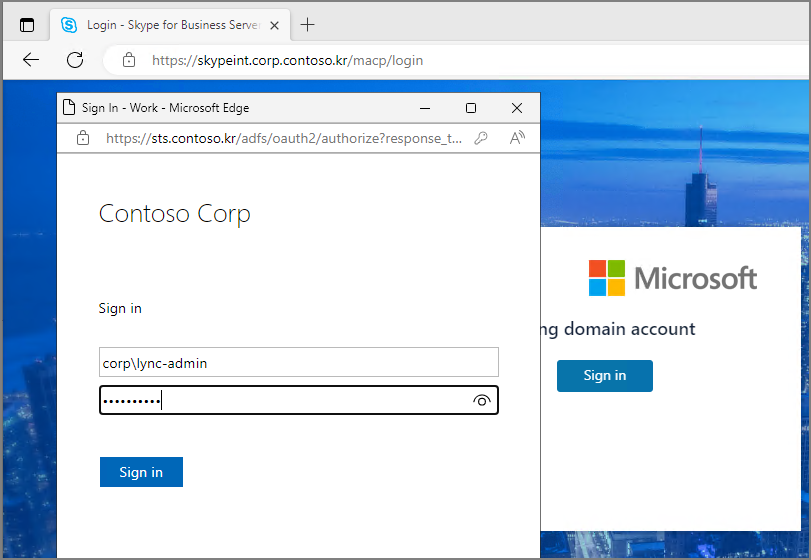Reveal password with the eye icon
Image resolution: width=811 pixels, height=560 pixels.
(482, 400)
